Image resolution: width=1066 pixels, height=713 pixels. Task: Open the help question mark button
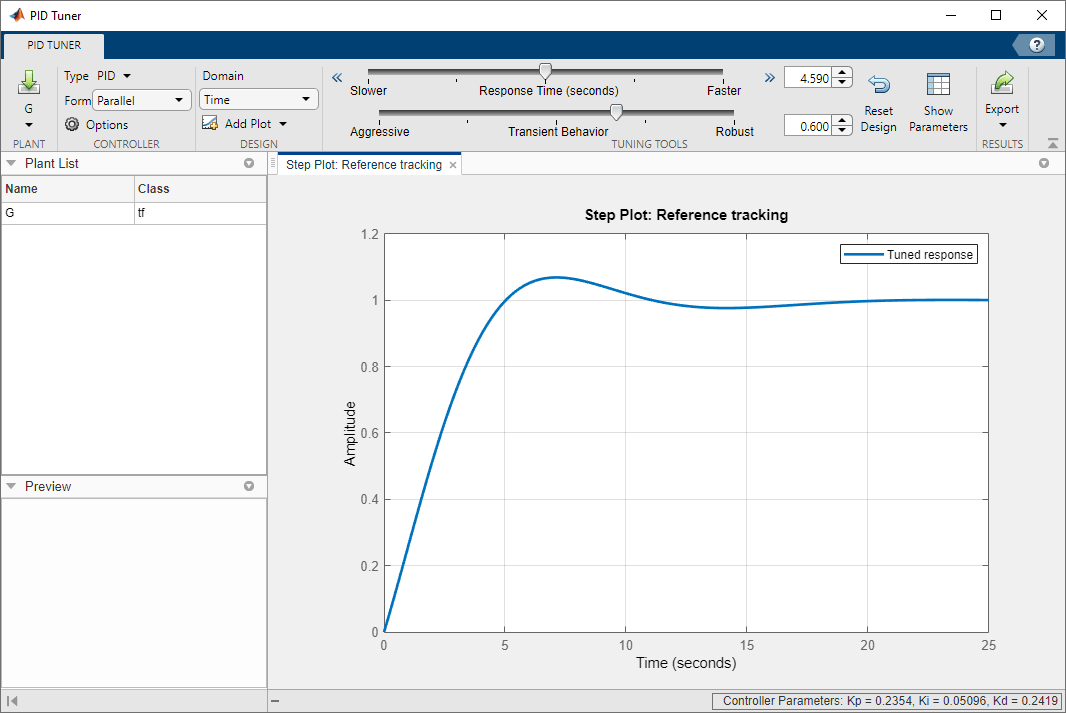click(1037, 45)
